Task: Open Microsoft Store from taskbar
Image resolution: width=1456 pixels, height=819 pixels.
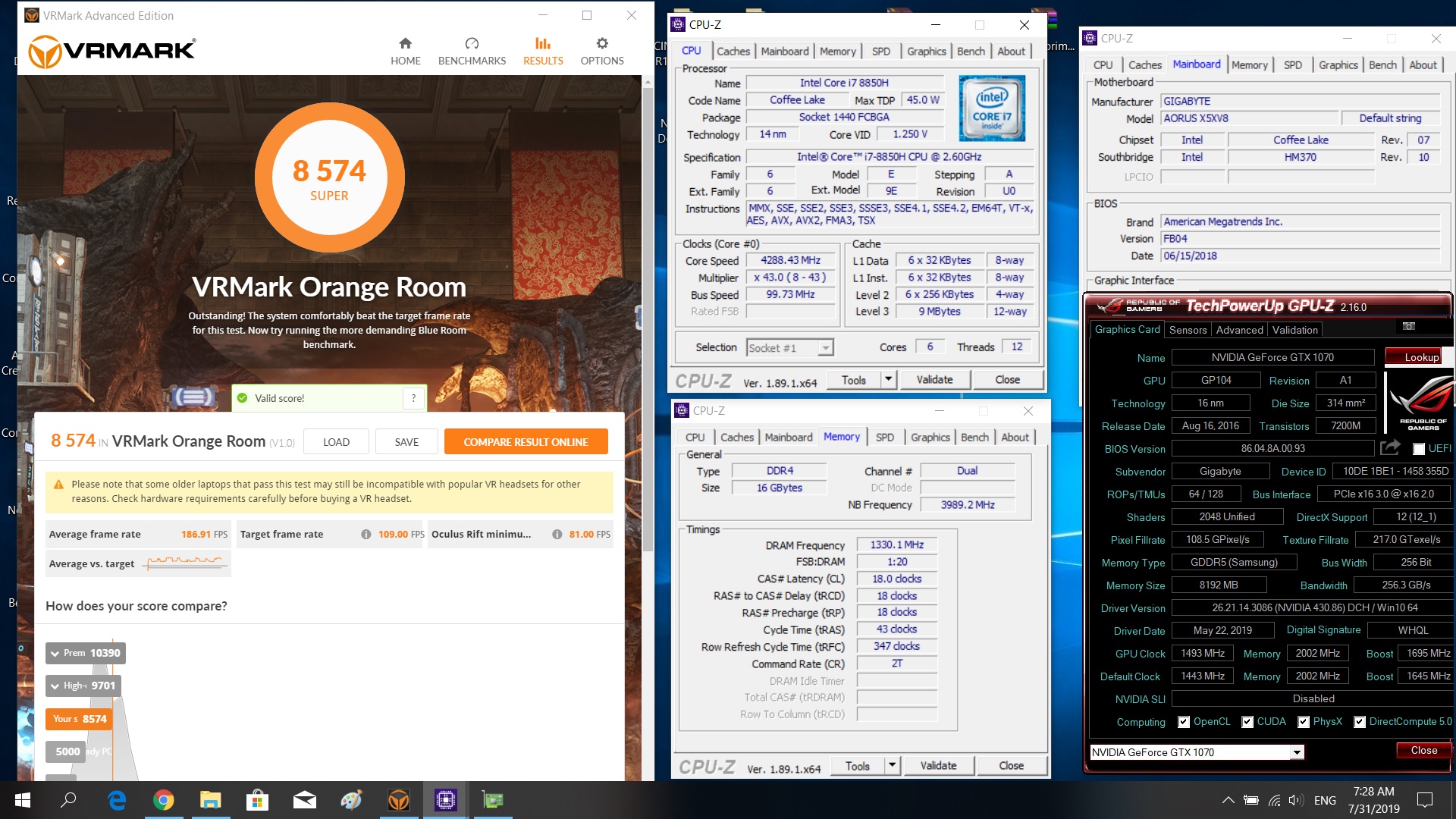Action: point(257,800)
